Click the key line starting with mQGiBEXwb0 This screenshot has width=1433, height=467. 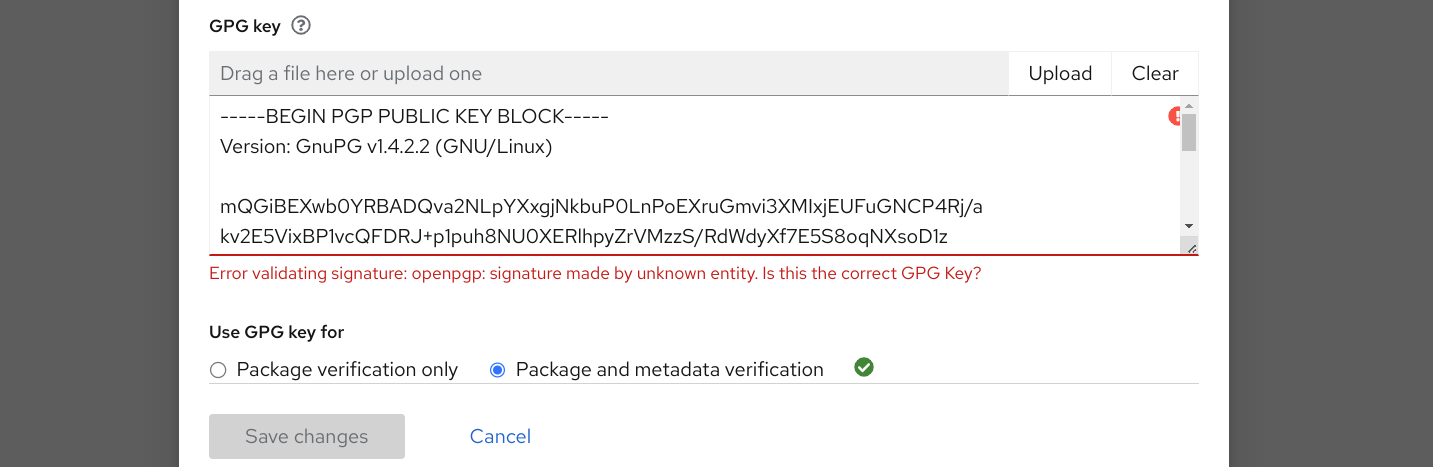tap(601, 207)
